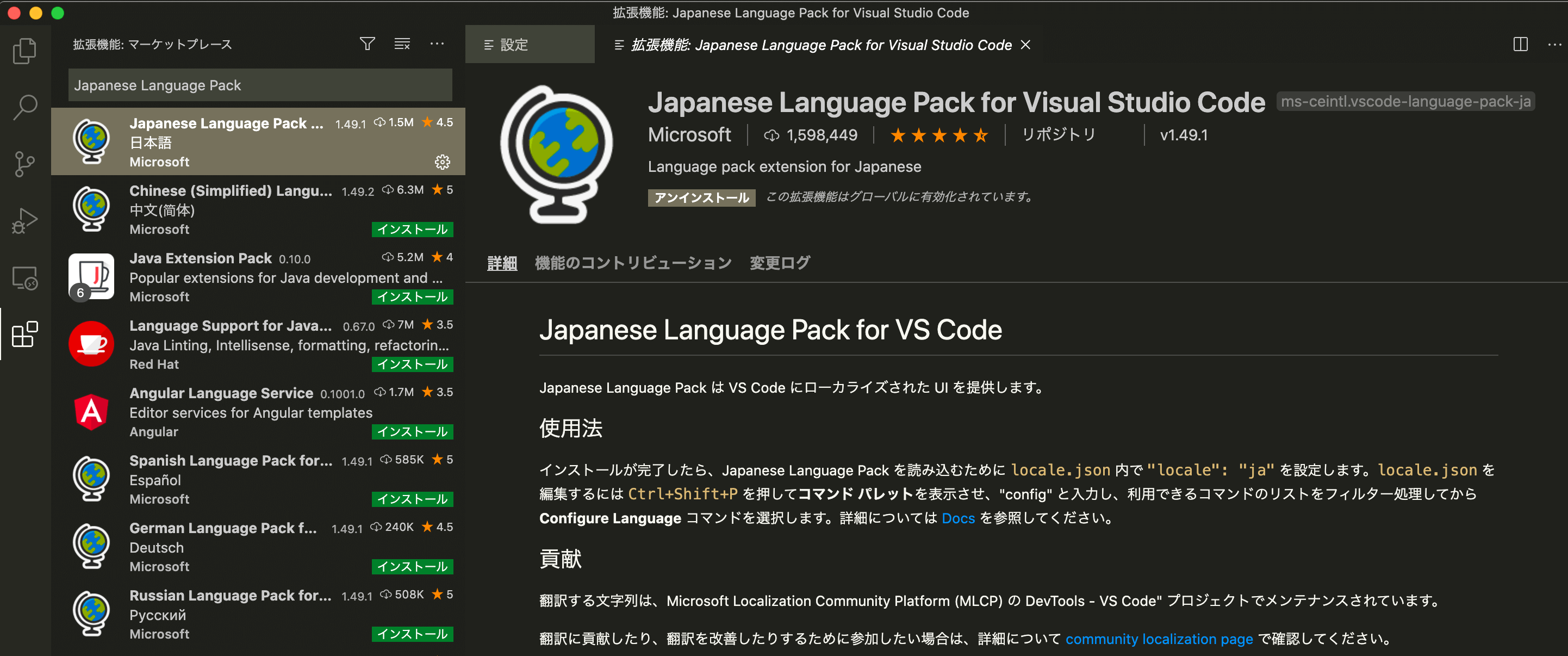
Task: Open the Run and Debug view
Action: pos(24,220)
